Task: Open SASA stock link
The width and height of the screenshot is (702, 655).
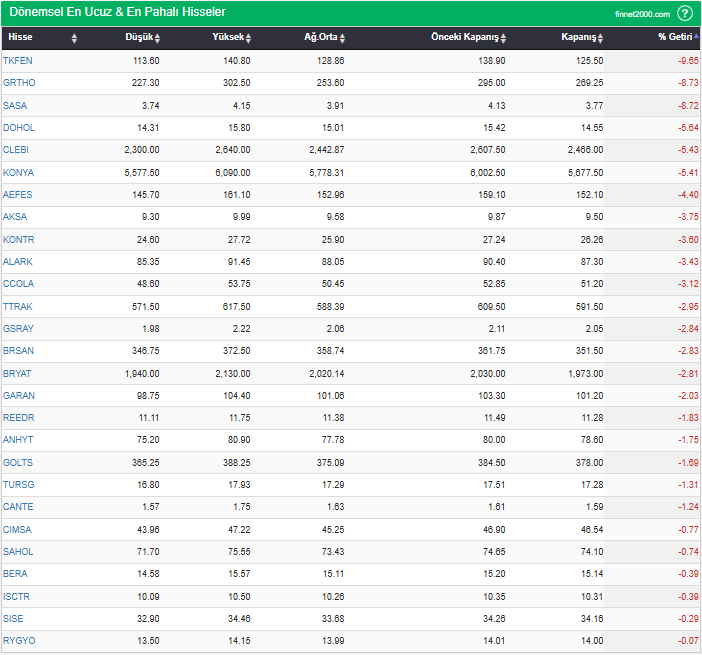Action: click(x=15, y=106)
